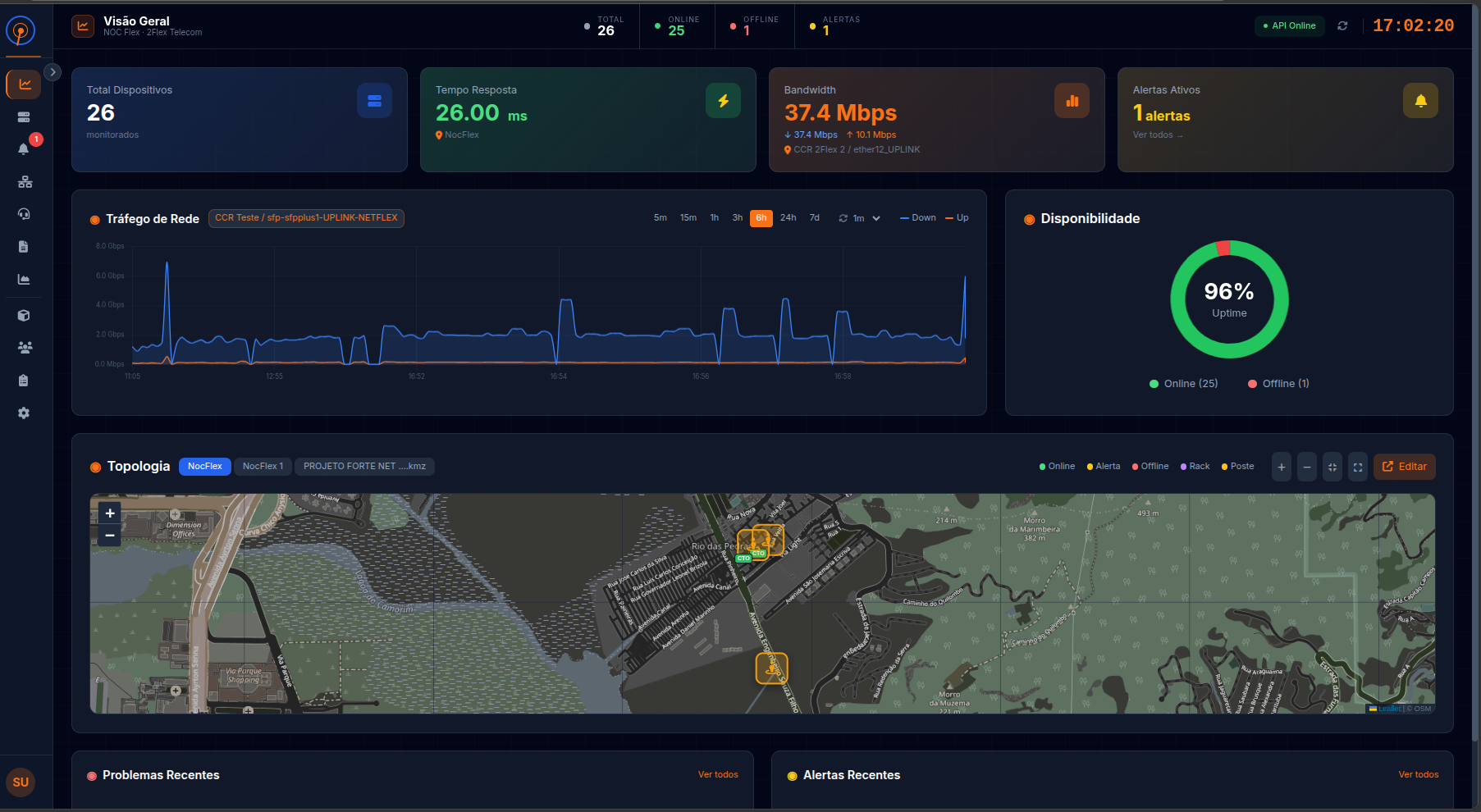Click Ver todos in Problemas Recentes
The height and width of the screenshot is (812, 1481).
coord(718,775)
